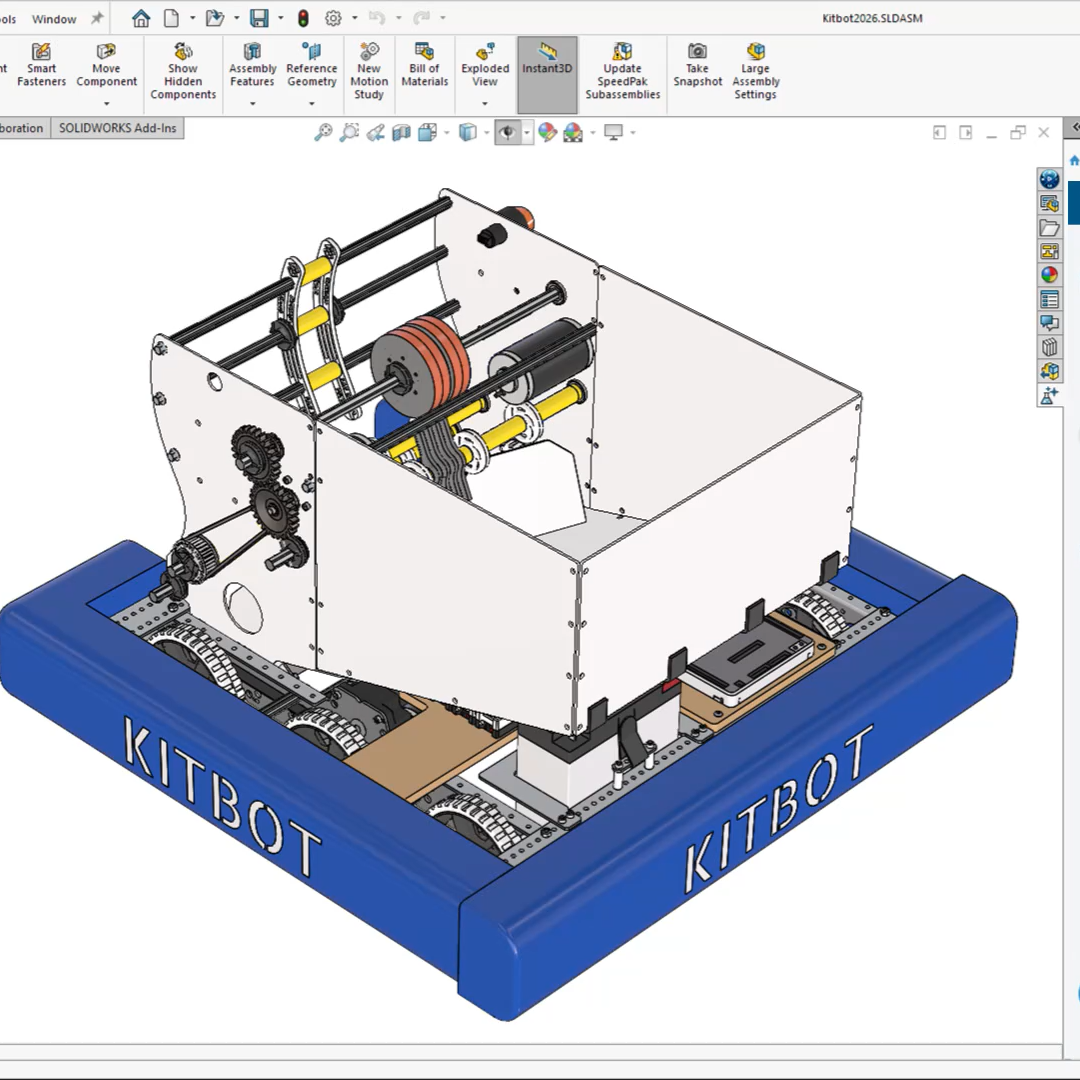Expand Hide/Show Items dropdown arrow

coord(527,132)
